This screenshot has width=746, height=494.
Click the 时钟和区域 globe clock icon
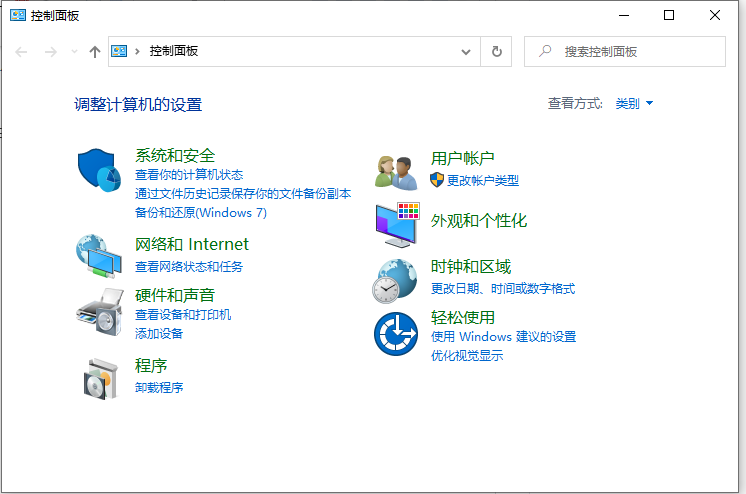[x=396, y=279]
